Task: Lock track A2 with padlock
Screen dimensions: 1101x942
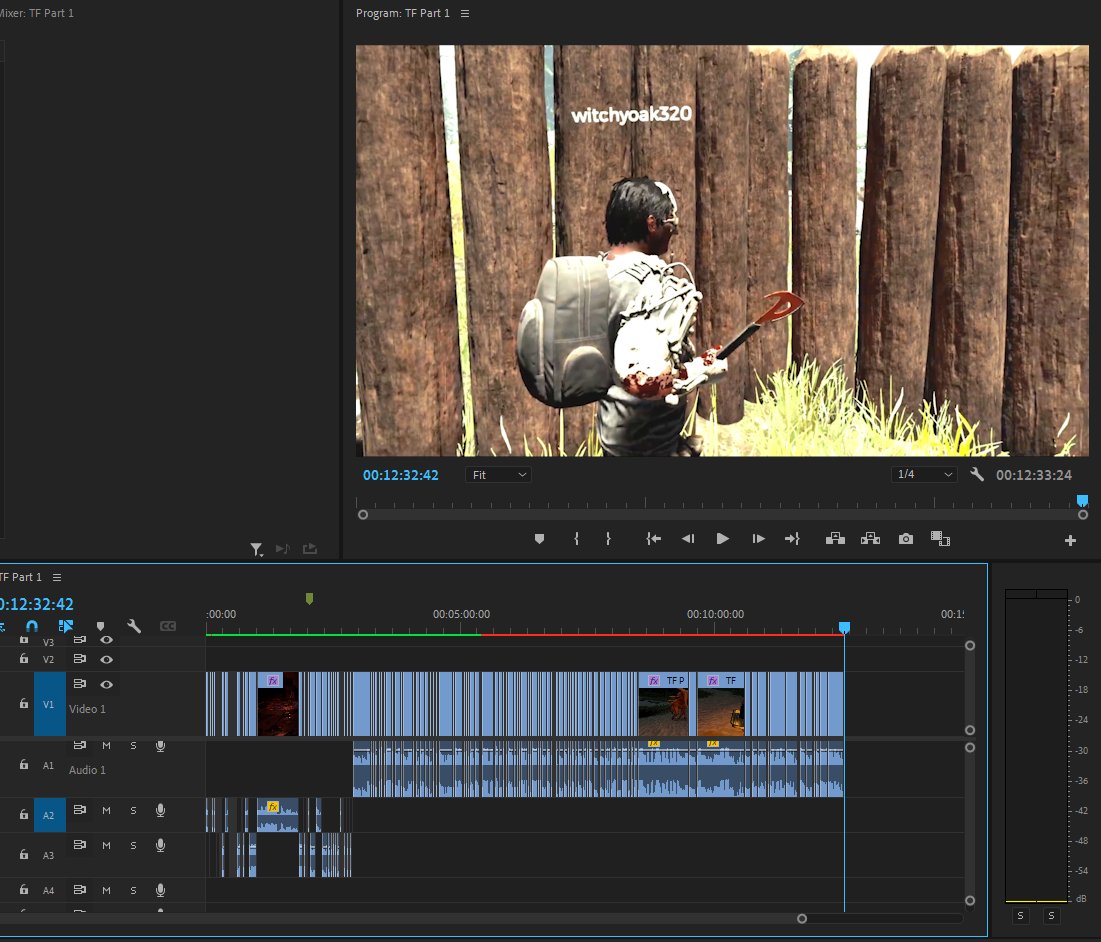Action: tap(24, 814)
